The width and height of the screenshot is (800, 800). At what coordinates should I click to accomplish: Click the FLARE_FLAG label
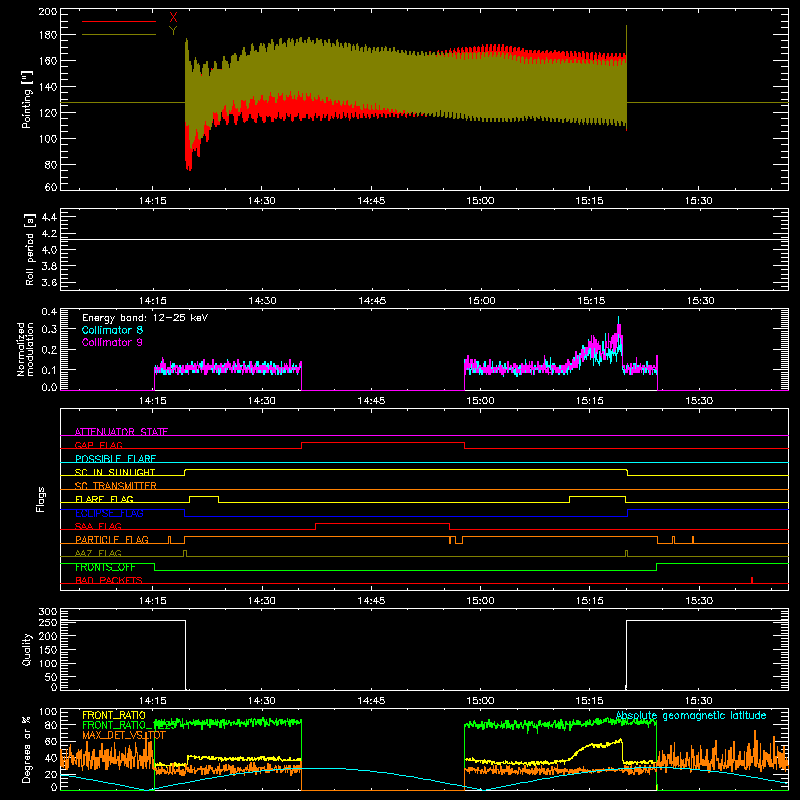click(x=104, y=499)
